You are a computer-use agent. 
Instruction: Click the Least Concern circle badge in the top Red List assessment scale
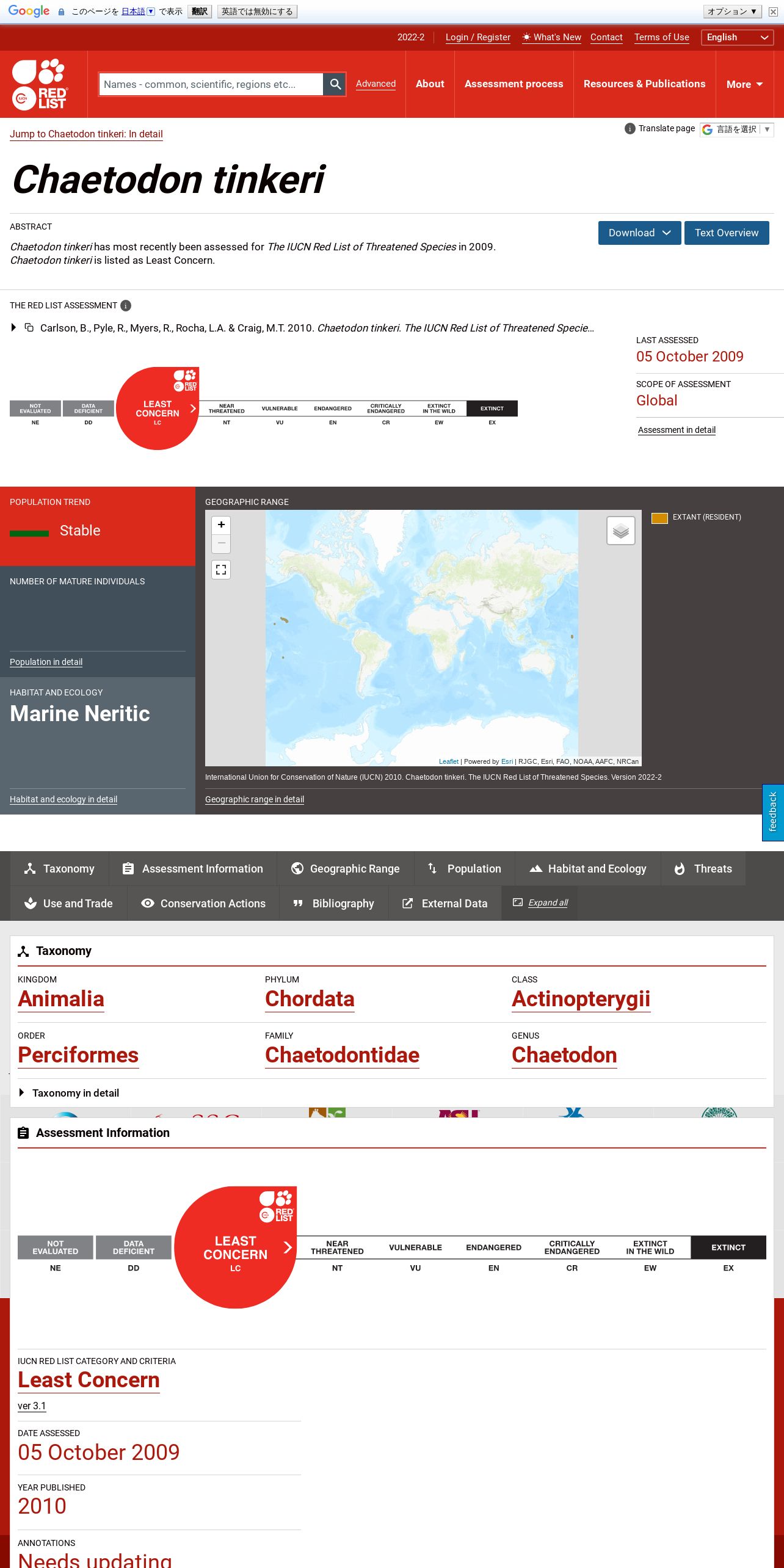coord(158,408)
